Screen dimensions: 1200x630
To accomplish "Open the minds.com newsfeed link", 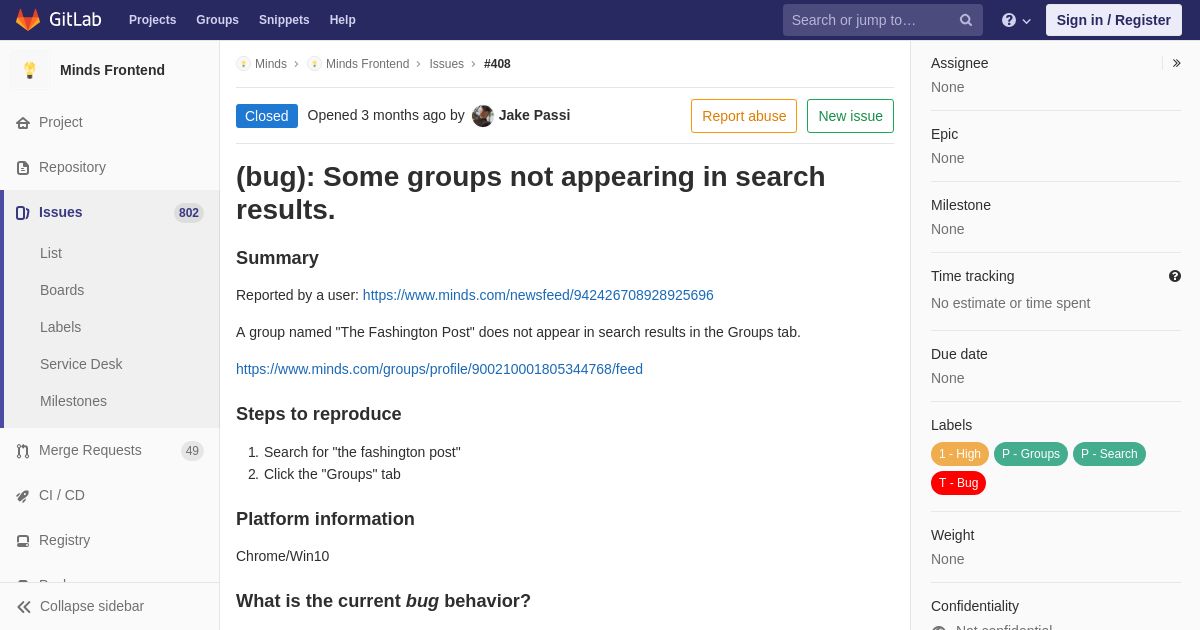I will pyautogui.click(x=538, y=295).
